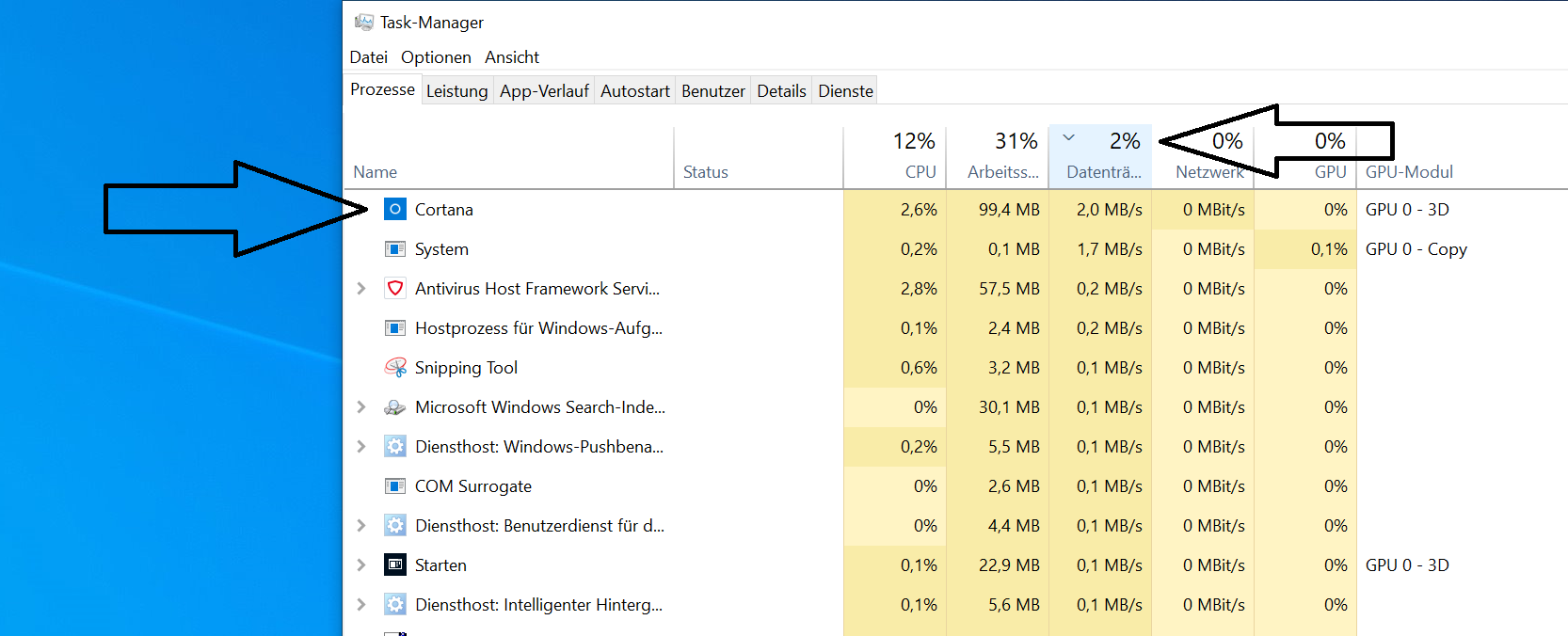
Task: Toggle sort arrow on Datenträger column
Action: pyautogui.click(x=1069, y=137)
